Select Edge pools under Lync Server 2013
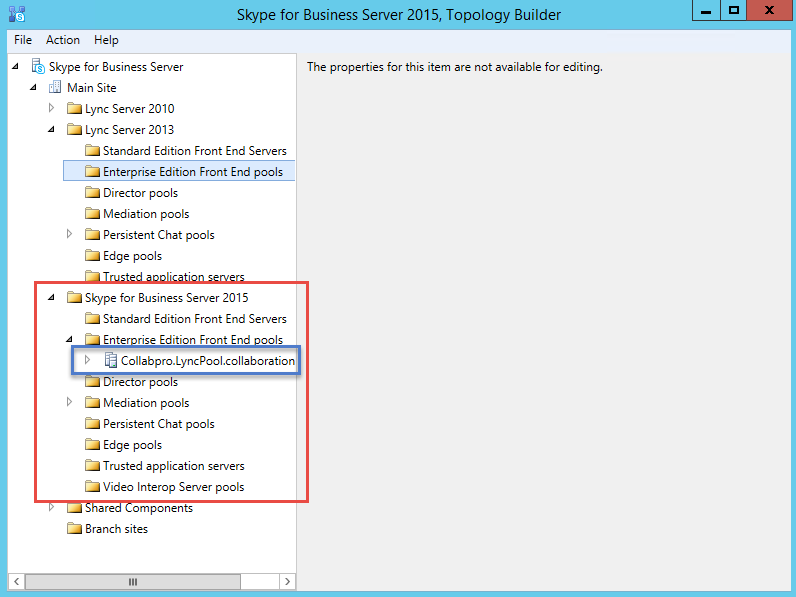 coord(132,256)
